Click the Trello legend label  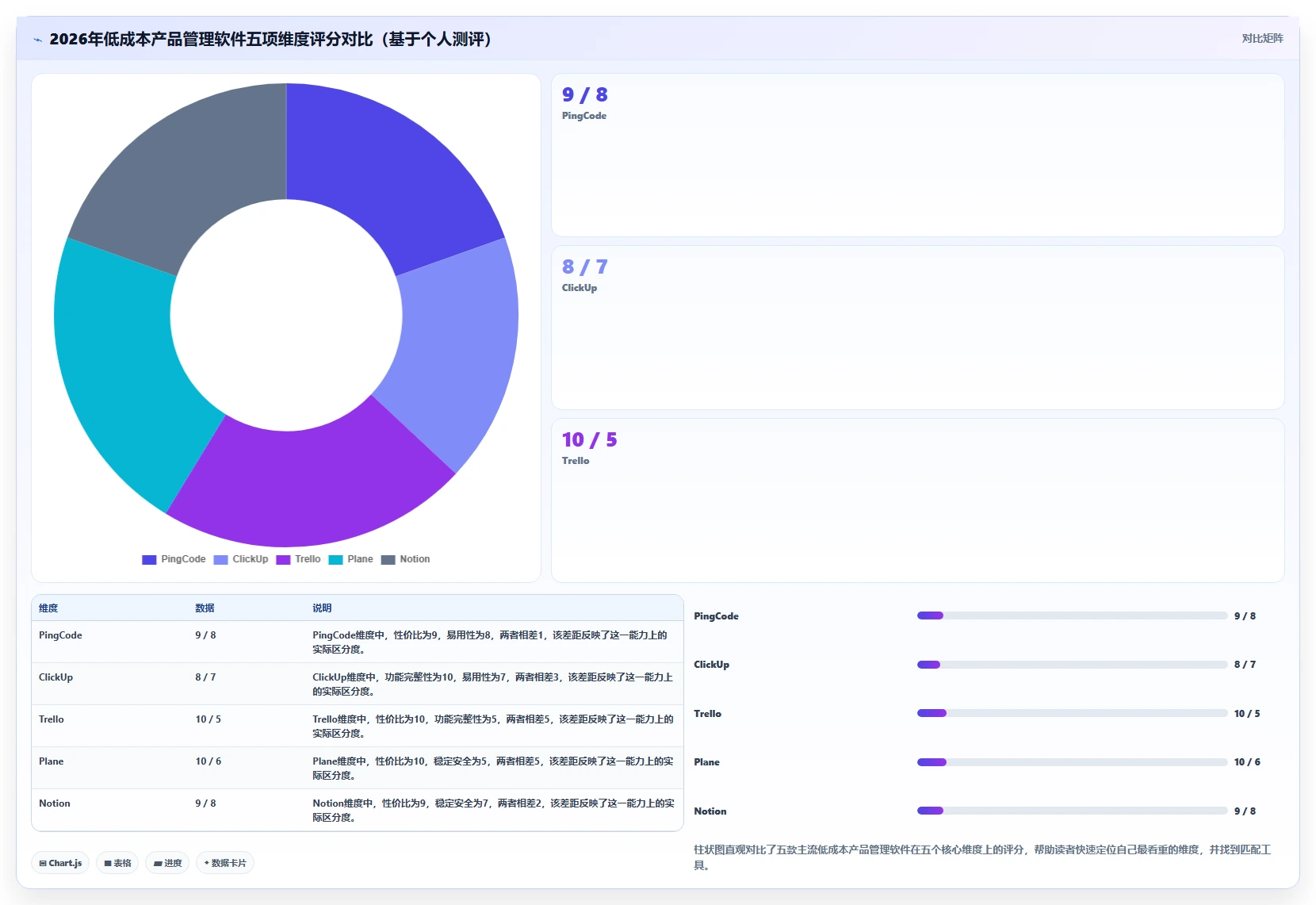pos(308,559)
